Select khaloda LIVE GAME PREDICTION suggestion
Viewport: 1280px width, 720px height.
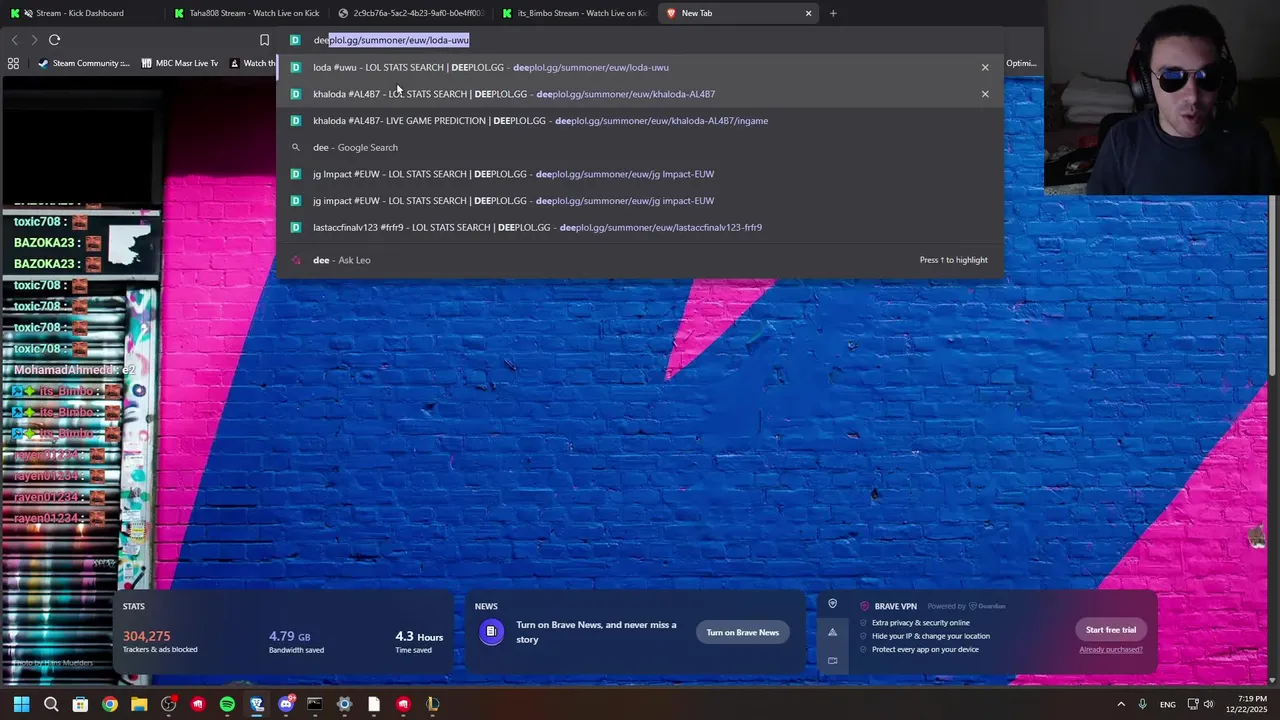point(640,121)
